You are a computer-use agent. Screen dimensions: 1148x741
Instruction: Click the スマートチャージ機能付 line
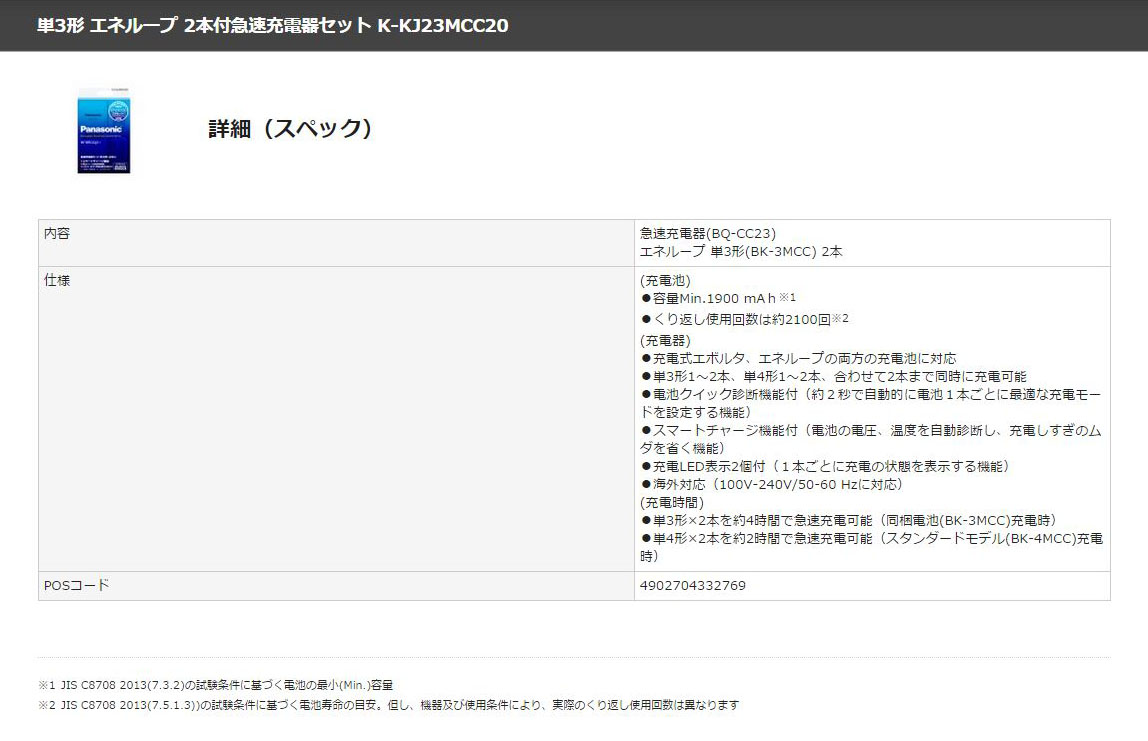coord(871,439)
